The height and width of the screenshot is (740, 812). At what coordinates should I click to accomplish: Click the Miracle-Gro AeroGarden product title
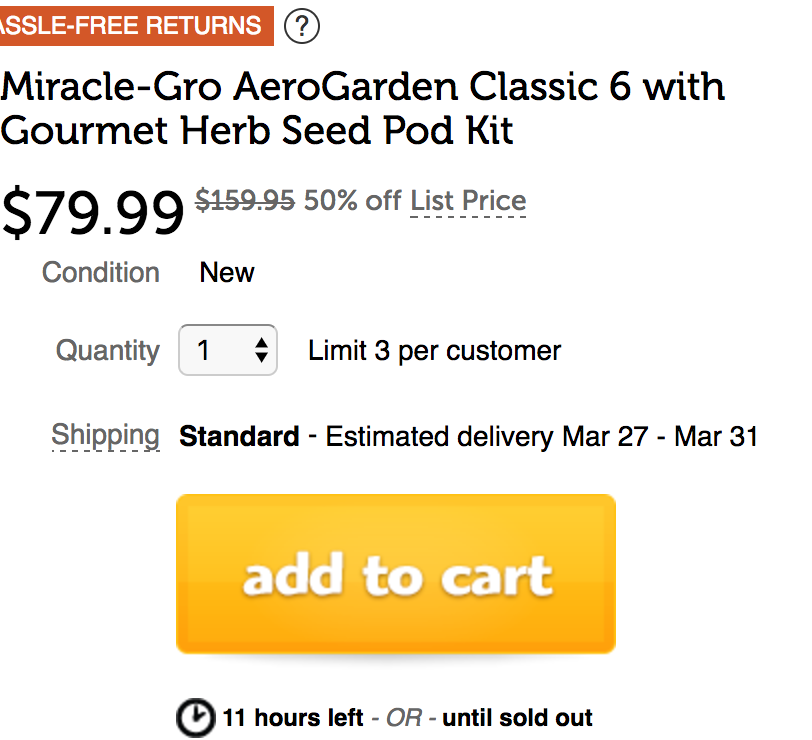[x=362, y=108]
